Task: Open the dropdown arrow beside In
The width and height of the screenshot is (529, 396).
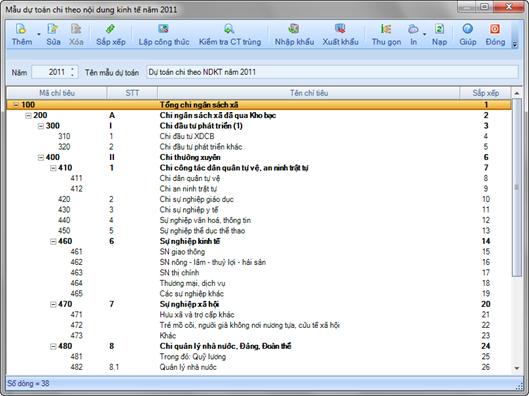Action: pos(424,34)
